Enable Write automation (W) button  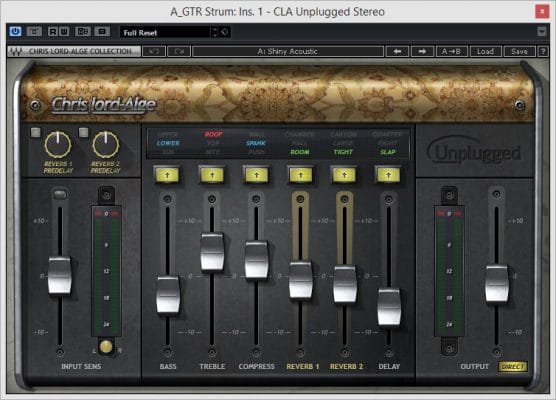(x=64, y=32)
